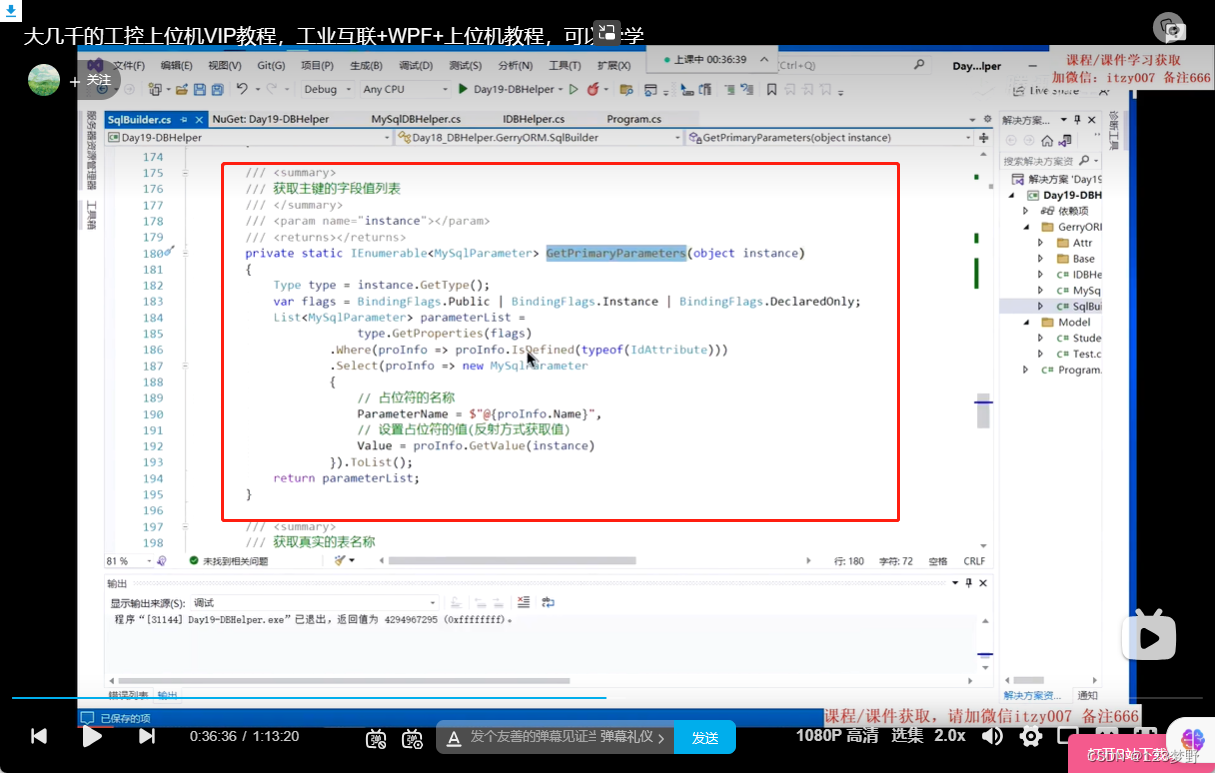Click the Clear All icon in Output toolbar
This screenshot has width=1215, height=773.
(x=523, y=602)
